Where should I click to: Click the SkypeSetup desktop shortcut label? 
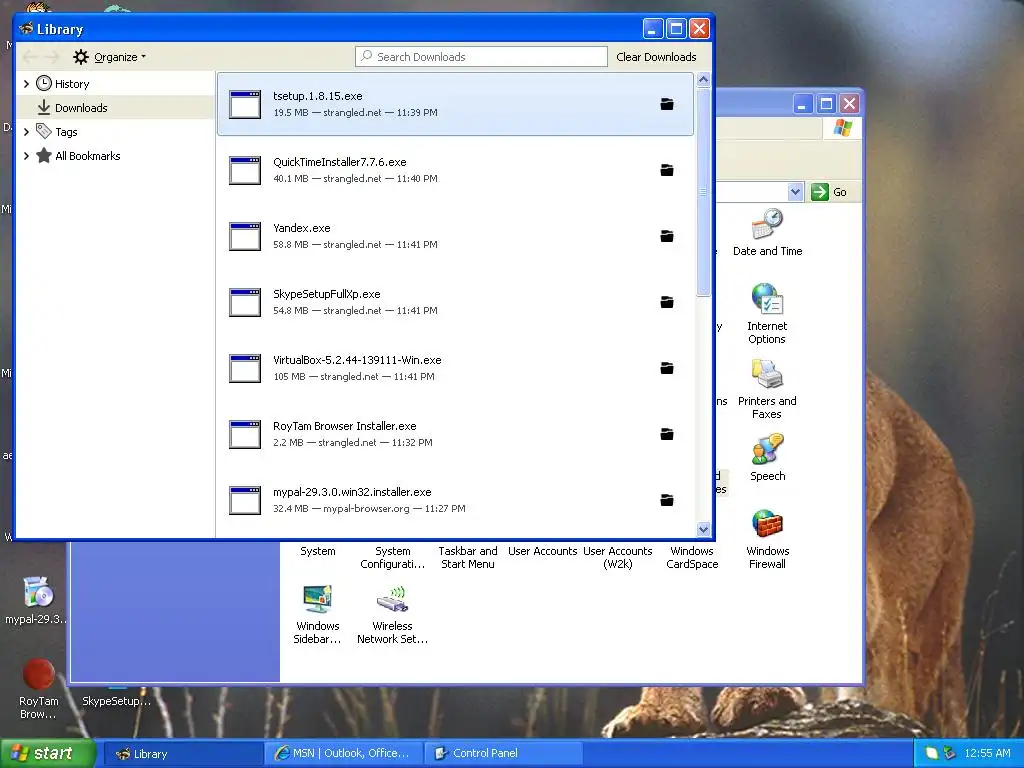[117, 701]
